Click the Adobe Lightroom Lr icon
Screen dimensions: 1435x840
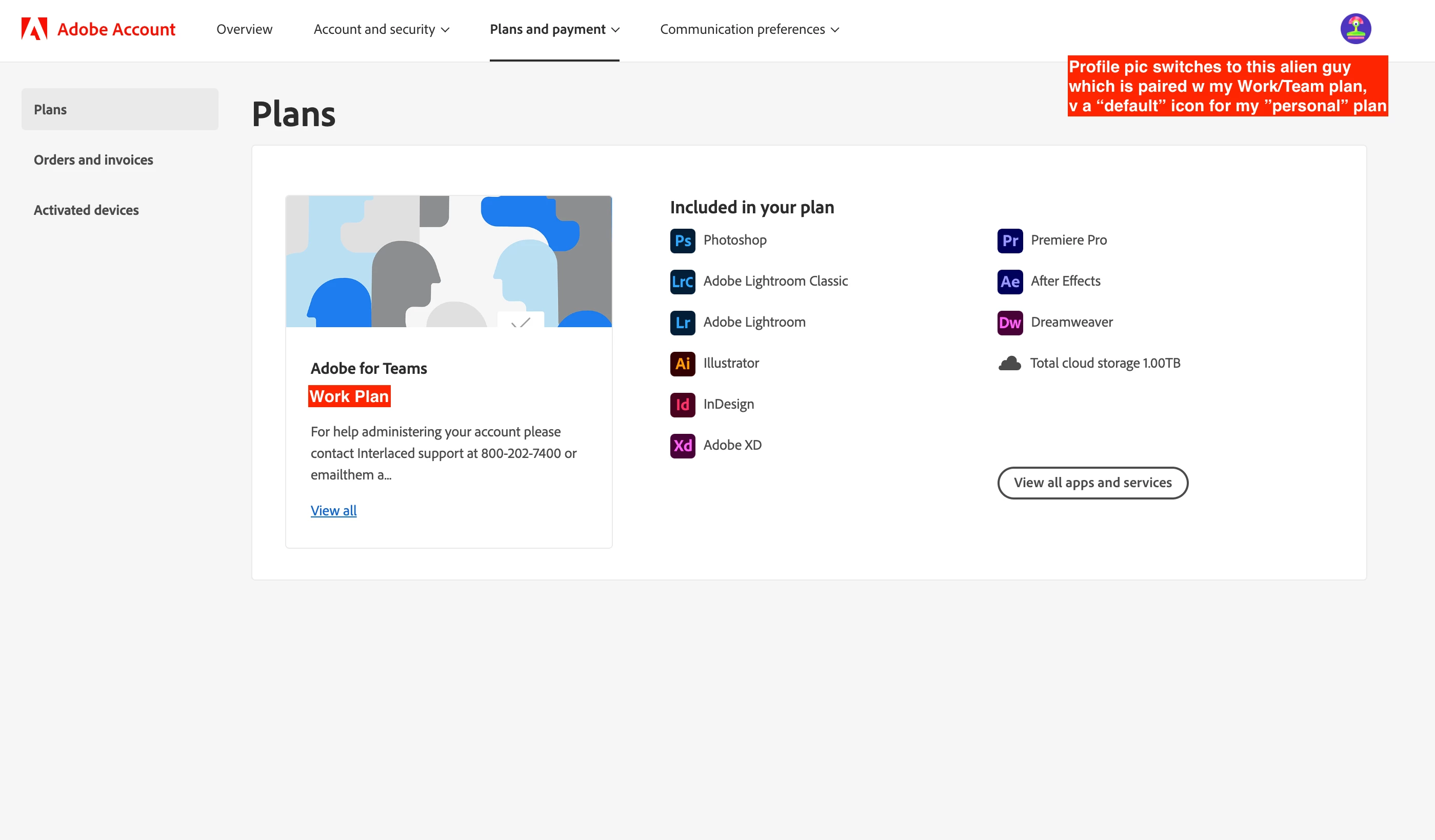click(x=682, y=323)
